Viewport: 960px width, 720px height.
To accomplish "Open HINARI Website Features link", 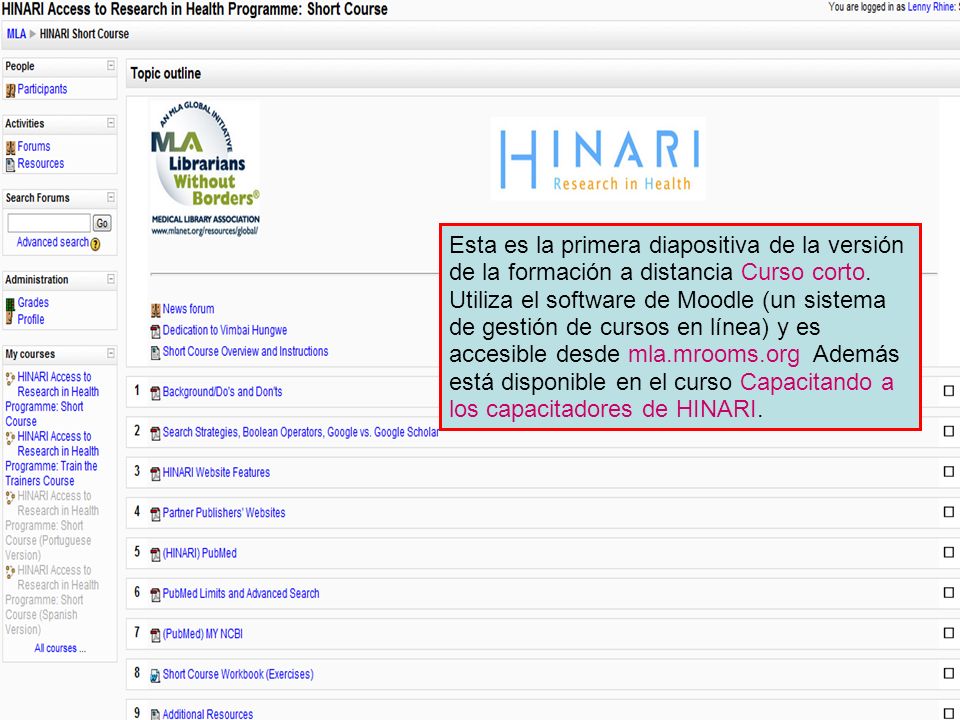I will [216, 473].
